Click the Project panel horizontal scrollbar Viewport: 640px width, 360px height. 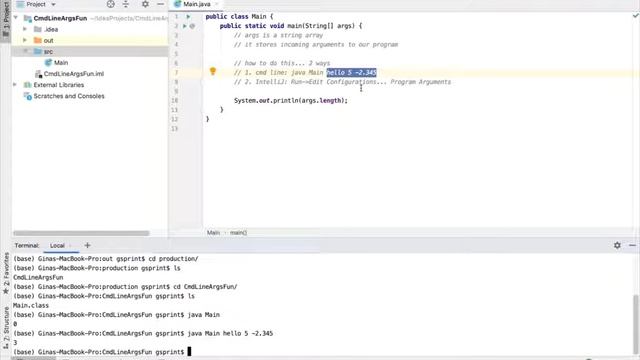(x=81, y=233)
